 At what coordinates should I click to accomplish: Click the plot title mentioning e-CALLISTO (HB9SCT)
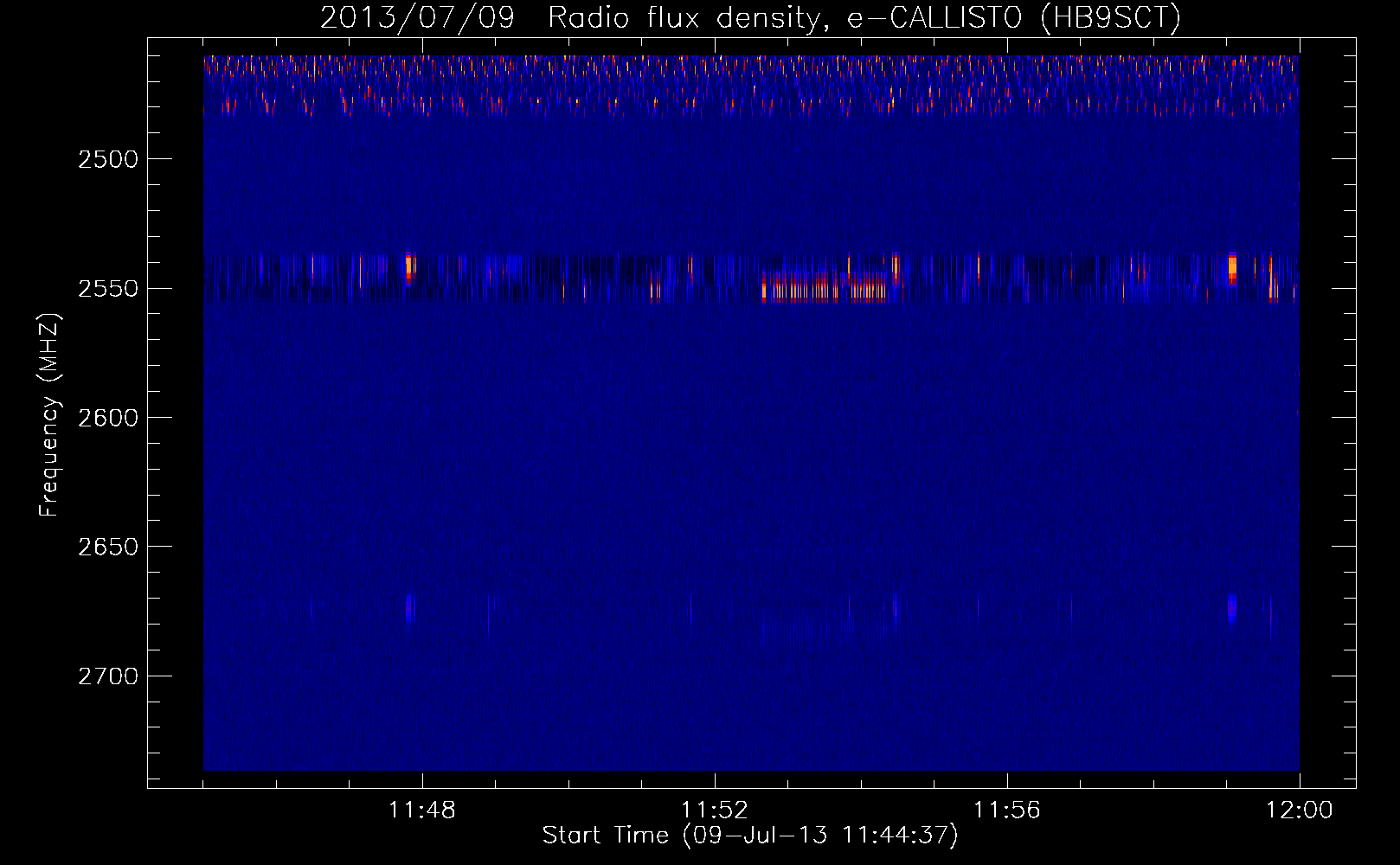pos(750,17)
